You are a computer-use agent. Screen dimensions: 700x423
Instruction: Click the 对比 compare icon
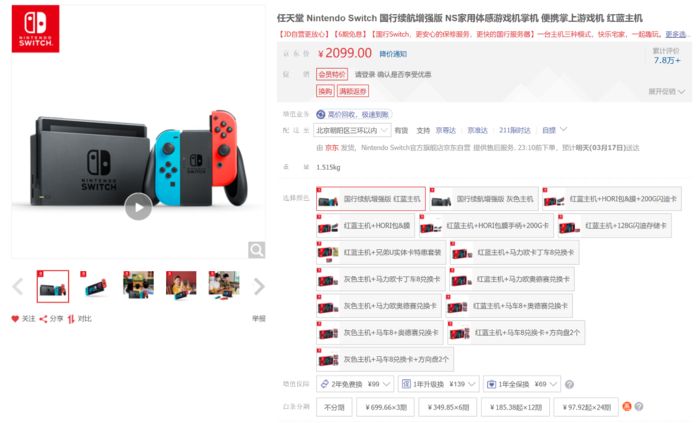click(71, 319)
